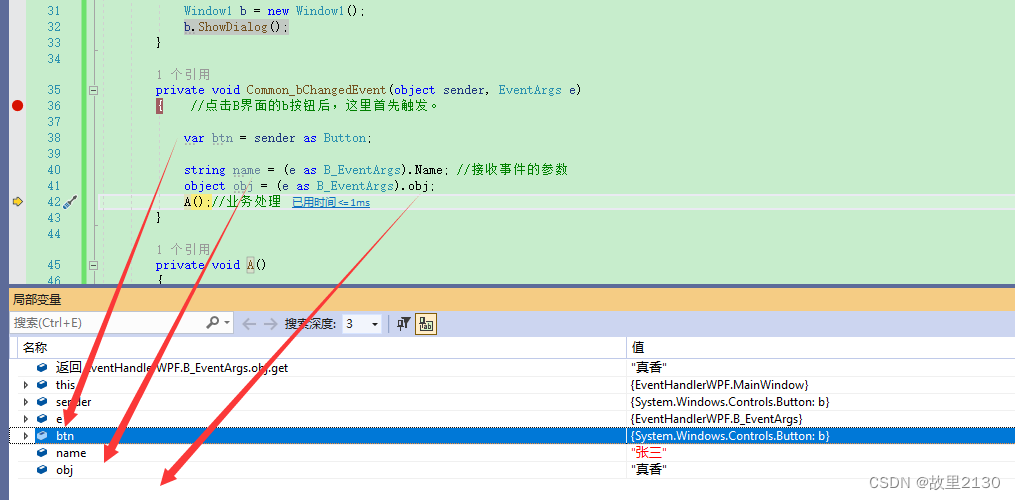Select the '局部变量' panel title

click(38, 300)
